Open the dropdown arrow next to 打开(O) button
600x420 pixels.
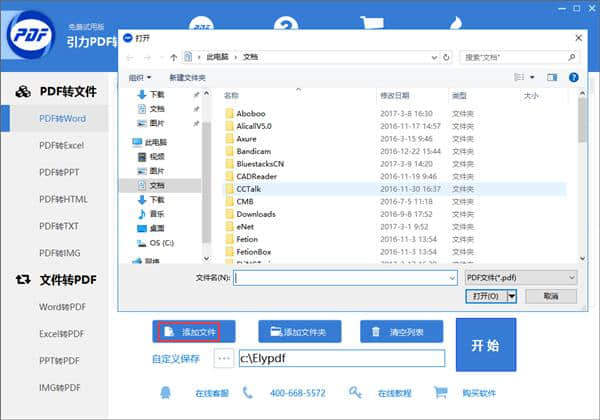(x=512, y=296)
